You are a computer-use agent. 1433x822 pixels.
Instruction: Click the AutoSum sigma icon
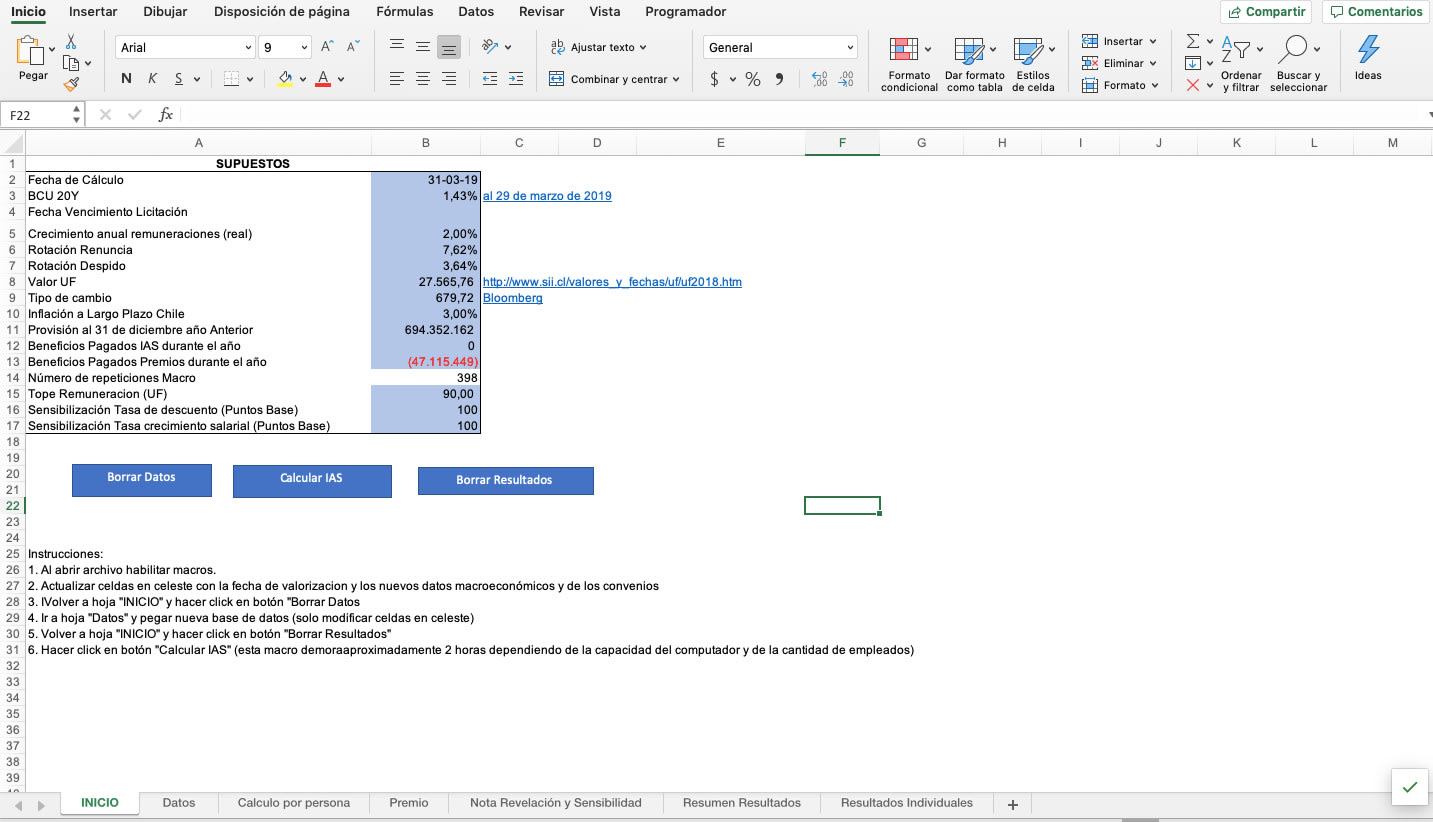[1192, 41]
